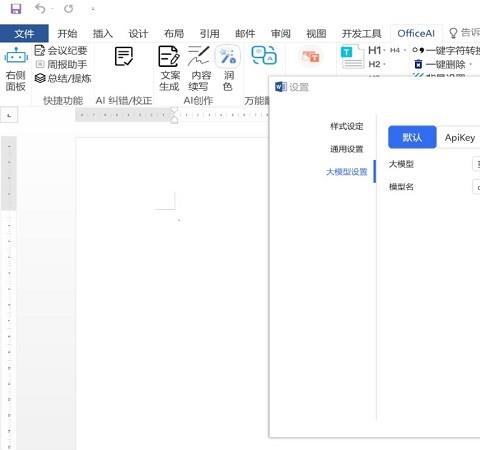Open the 大模型 dropdown field

coord(476,164)
